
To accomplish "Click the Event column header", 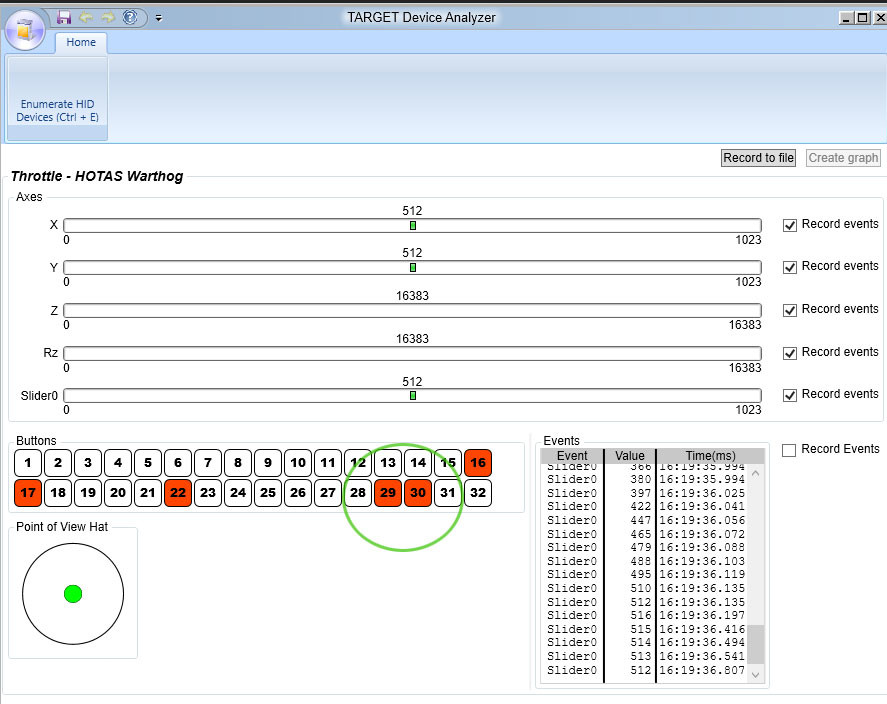I will coord(572,456).
